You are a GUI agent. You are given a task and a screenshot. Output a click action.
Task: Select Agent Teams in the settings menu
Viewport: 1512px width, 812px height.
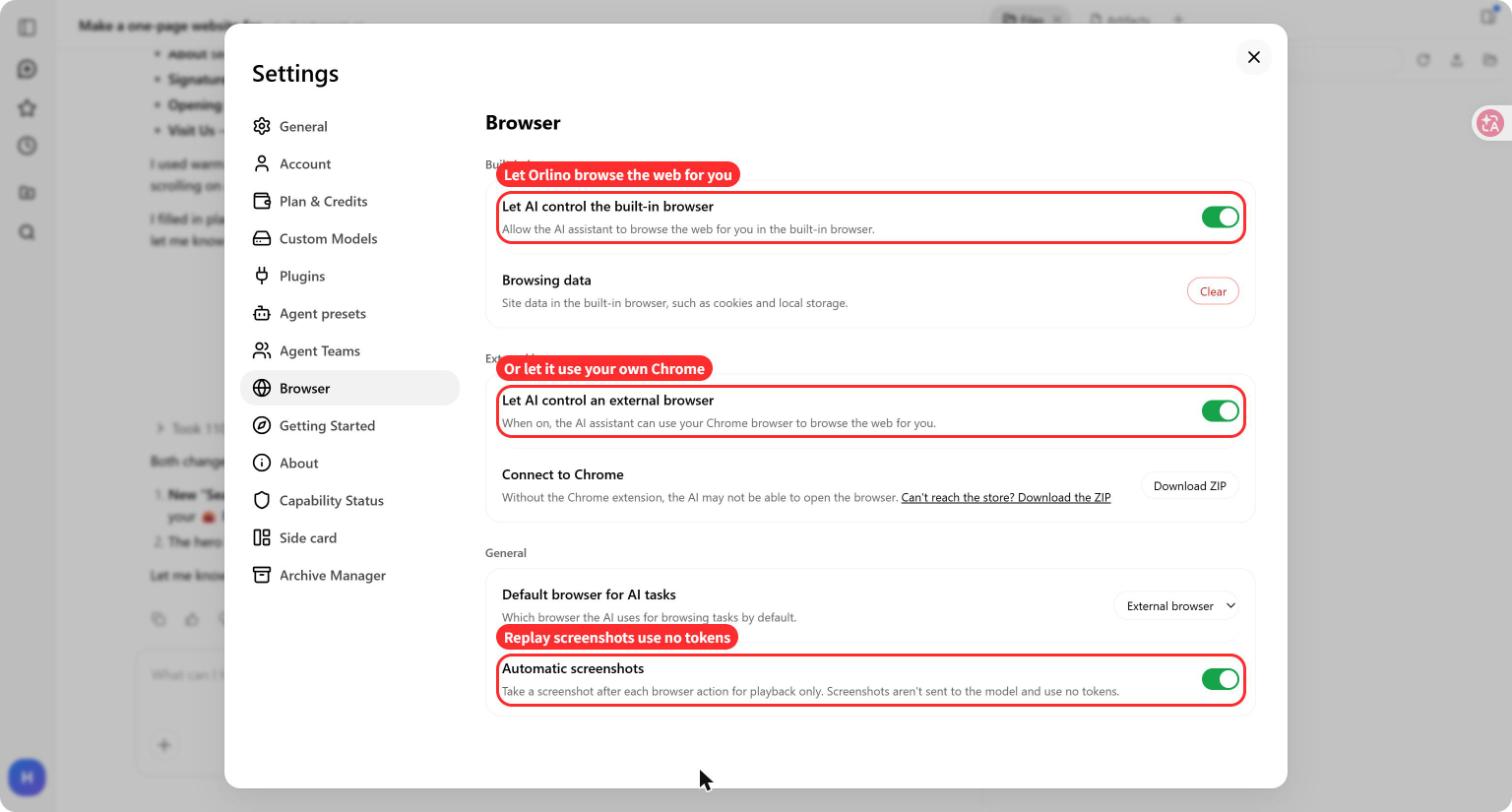[x=350, y=351]
